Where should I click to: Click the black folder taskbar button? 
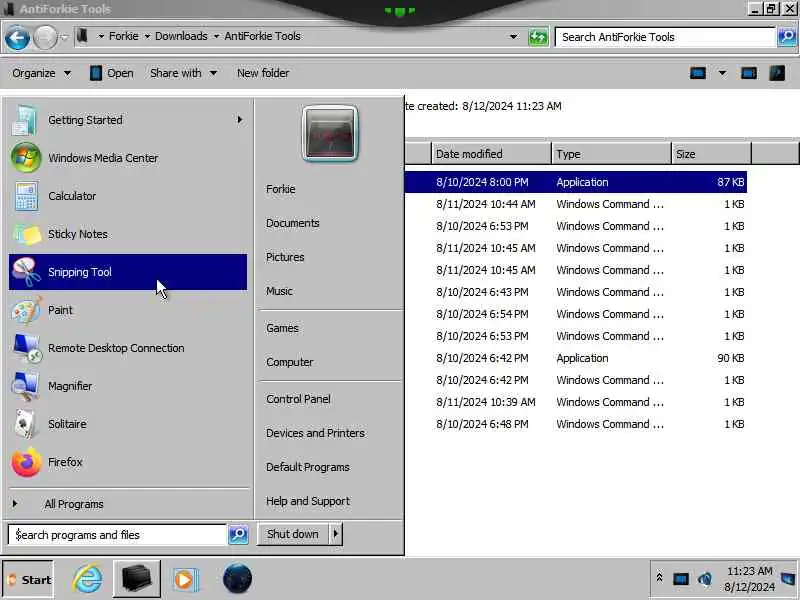pyautogui.click(x=137, y=579)
